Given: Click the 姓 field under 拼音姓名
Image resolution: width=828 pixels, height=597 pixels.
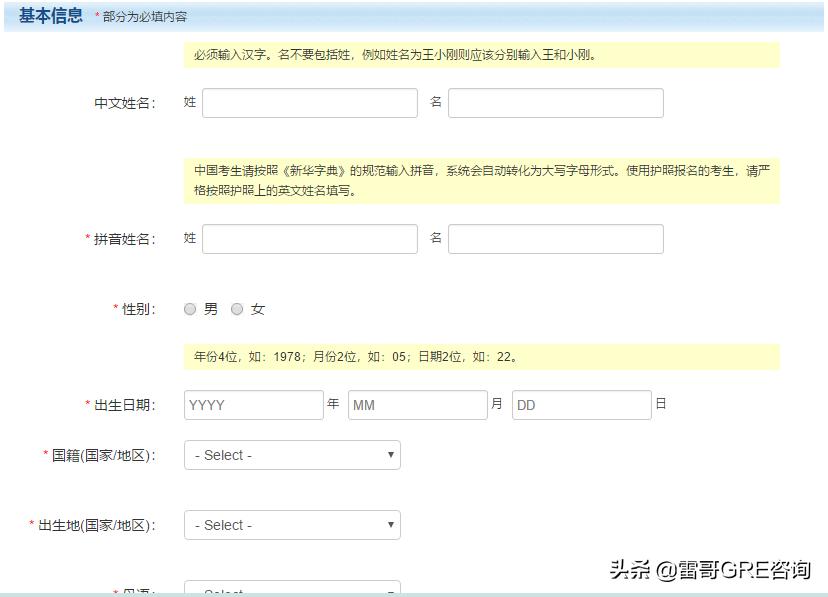Looking at the screenshot, I should click(x=310, y=238).
